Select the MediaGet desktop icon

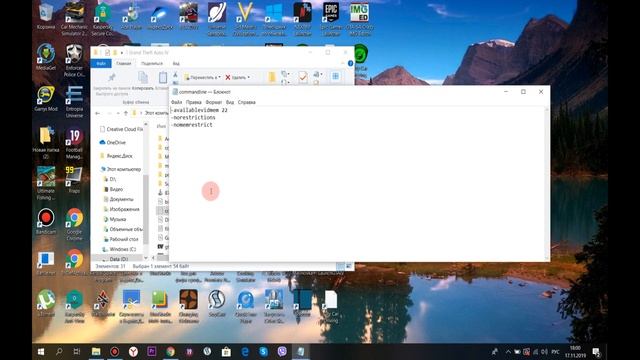(x=46, y=57)
